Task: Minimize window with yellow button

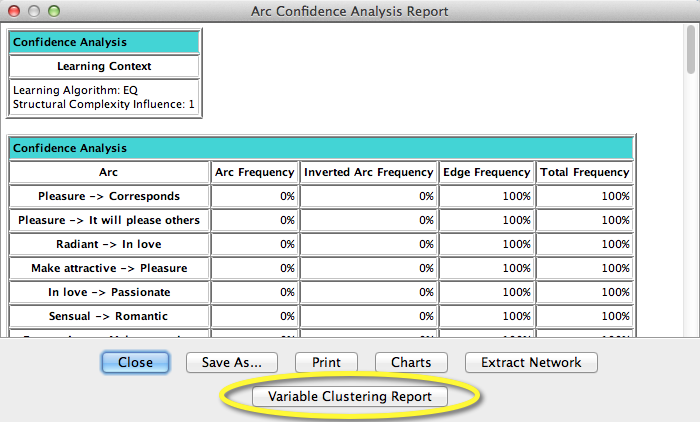Action: (34, 11)
